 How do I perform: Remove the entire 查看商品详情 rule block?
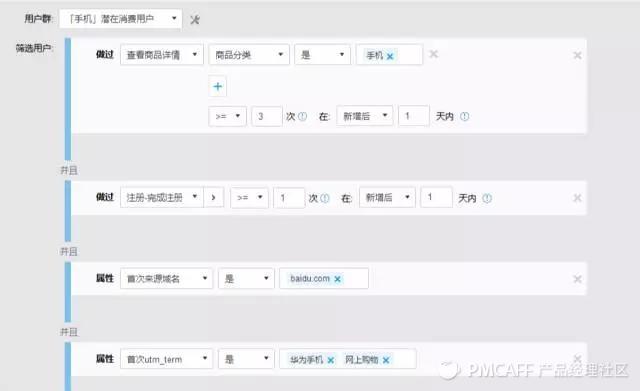[577, 55]
